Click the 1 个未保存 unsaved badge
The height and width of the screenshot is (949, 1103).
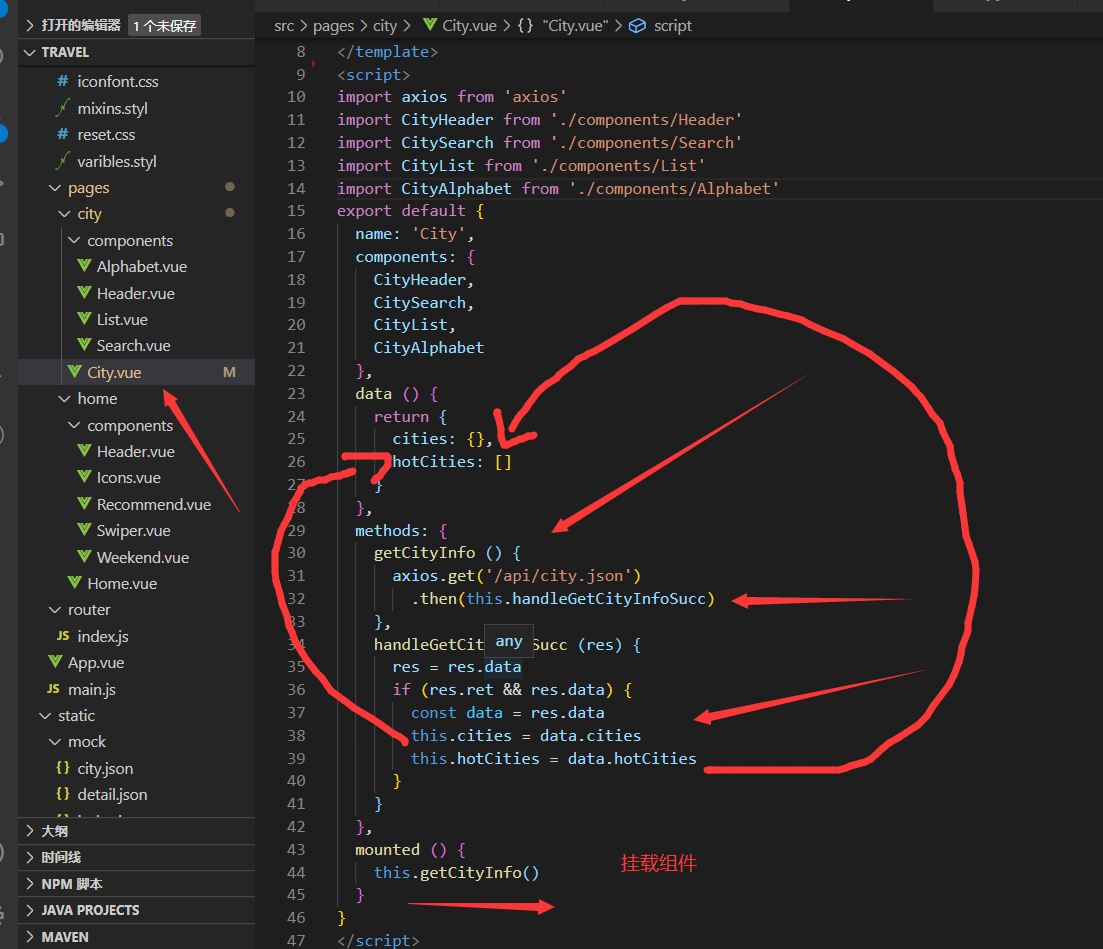point(165,26)
